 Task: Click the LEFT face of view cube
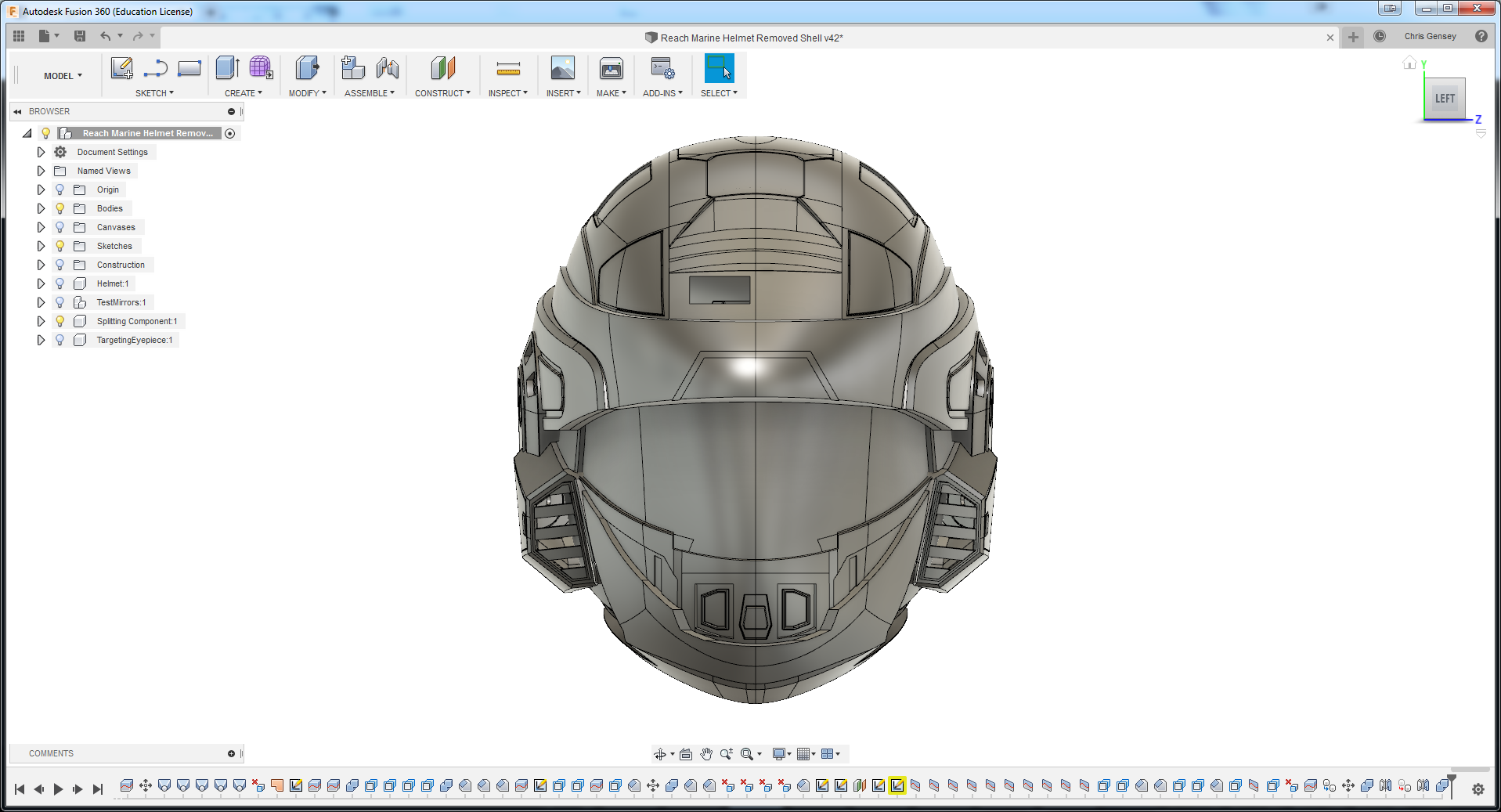tap(1445, 99)
